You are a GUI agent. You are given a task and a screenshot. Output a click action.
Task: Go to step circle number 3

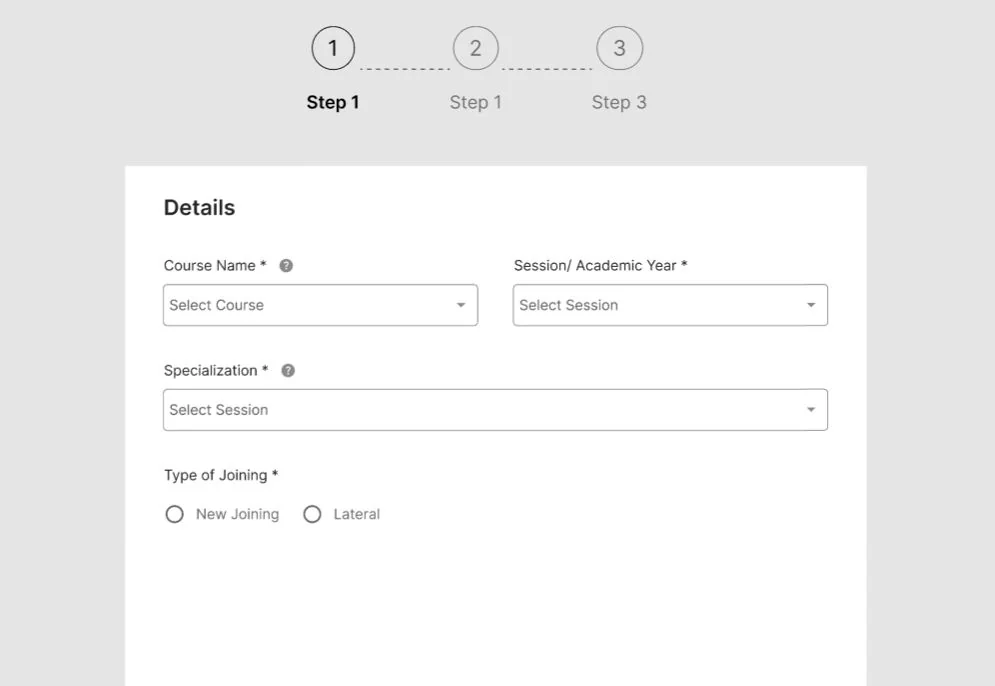(619, 48)
